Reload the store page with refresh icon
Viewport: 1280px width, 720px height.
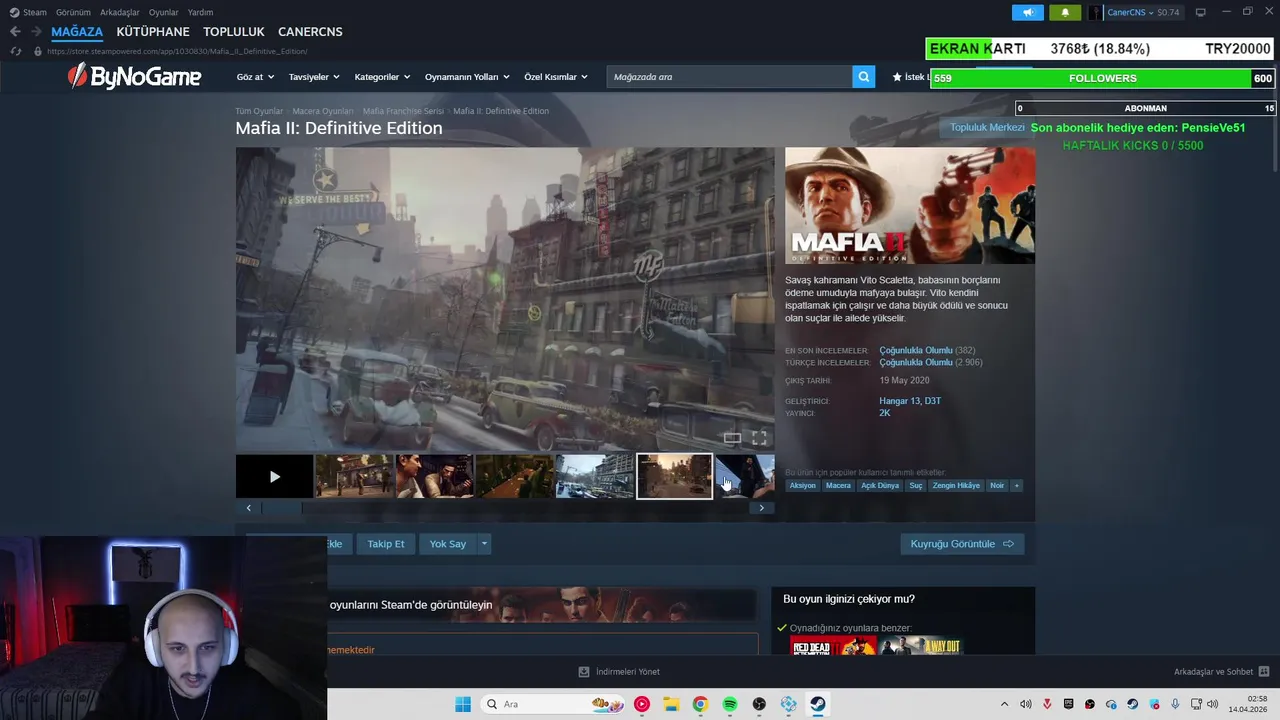[x=15, y=51]
